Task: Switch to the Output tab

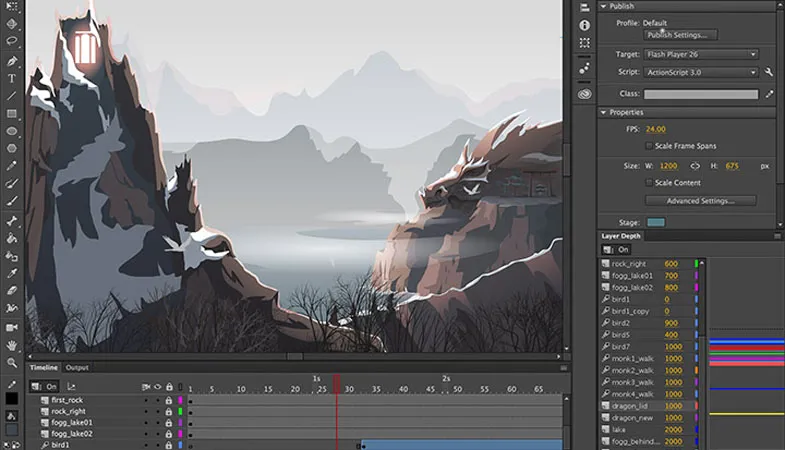Action: [x=77, y=368]
